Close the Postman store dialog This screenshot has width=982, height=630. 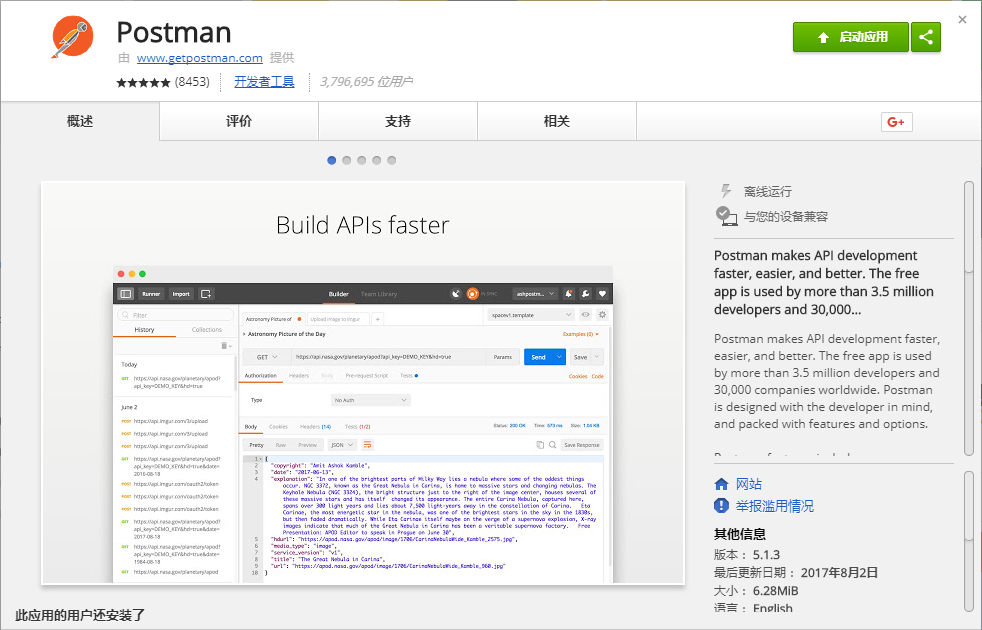point(962,19)
